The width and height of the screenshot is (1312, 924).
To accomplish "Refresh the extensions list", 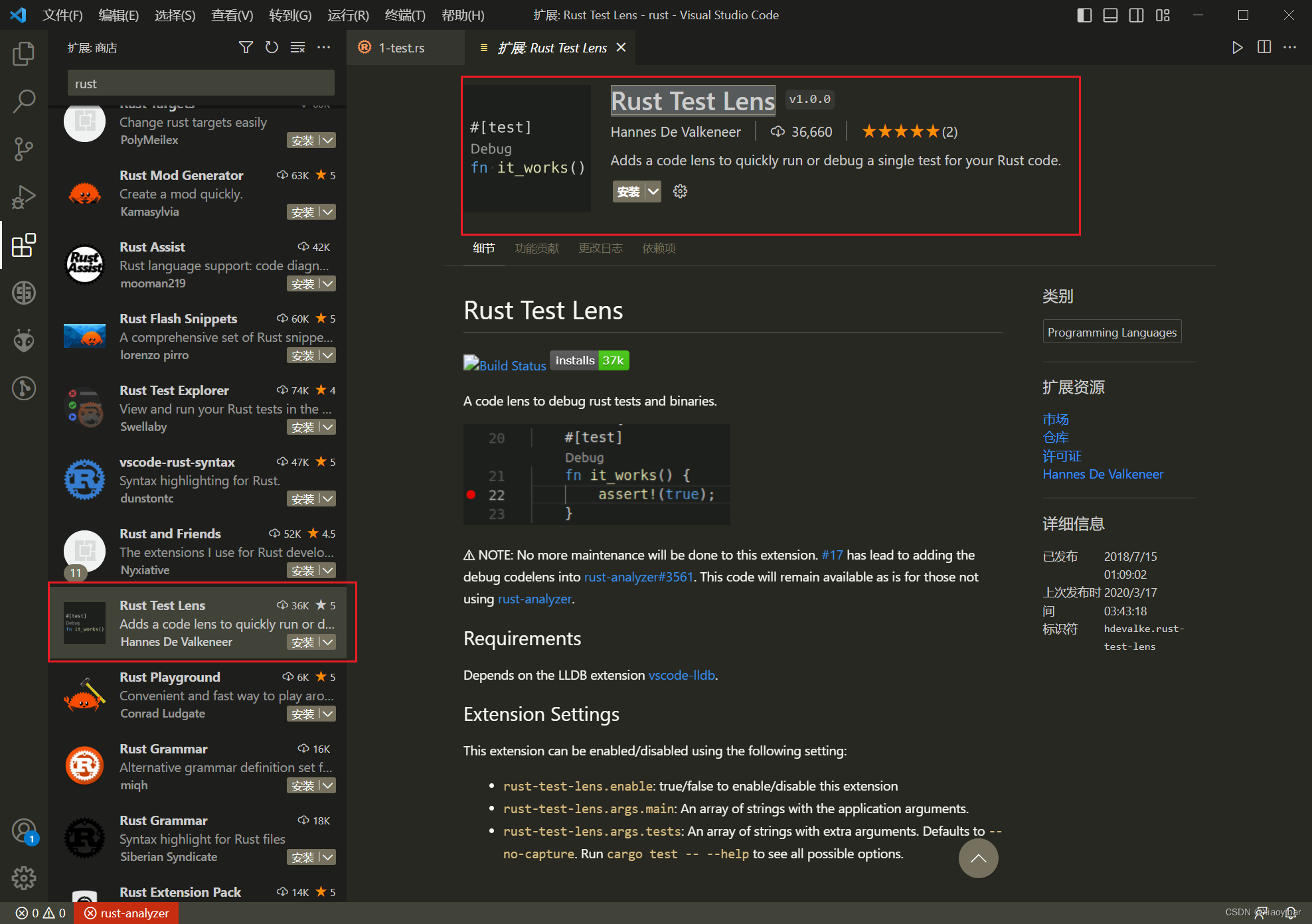I will tap(272, 47).
